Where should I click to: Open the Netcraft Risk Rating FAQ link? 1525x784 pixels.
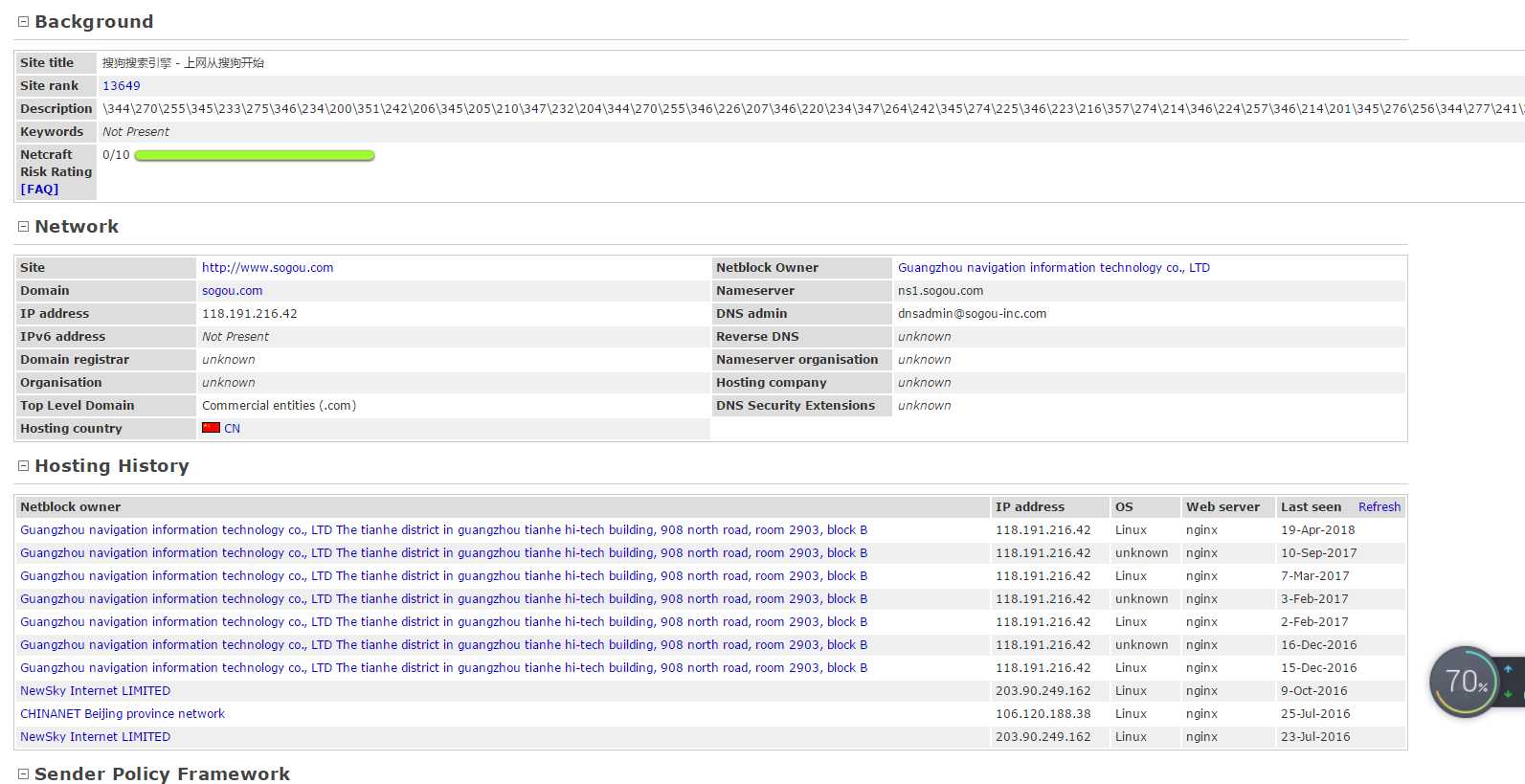pos(39,189)
